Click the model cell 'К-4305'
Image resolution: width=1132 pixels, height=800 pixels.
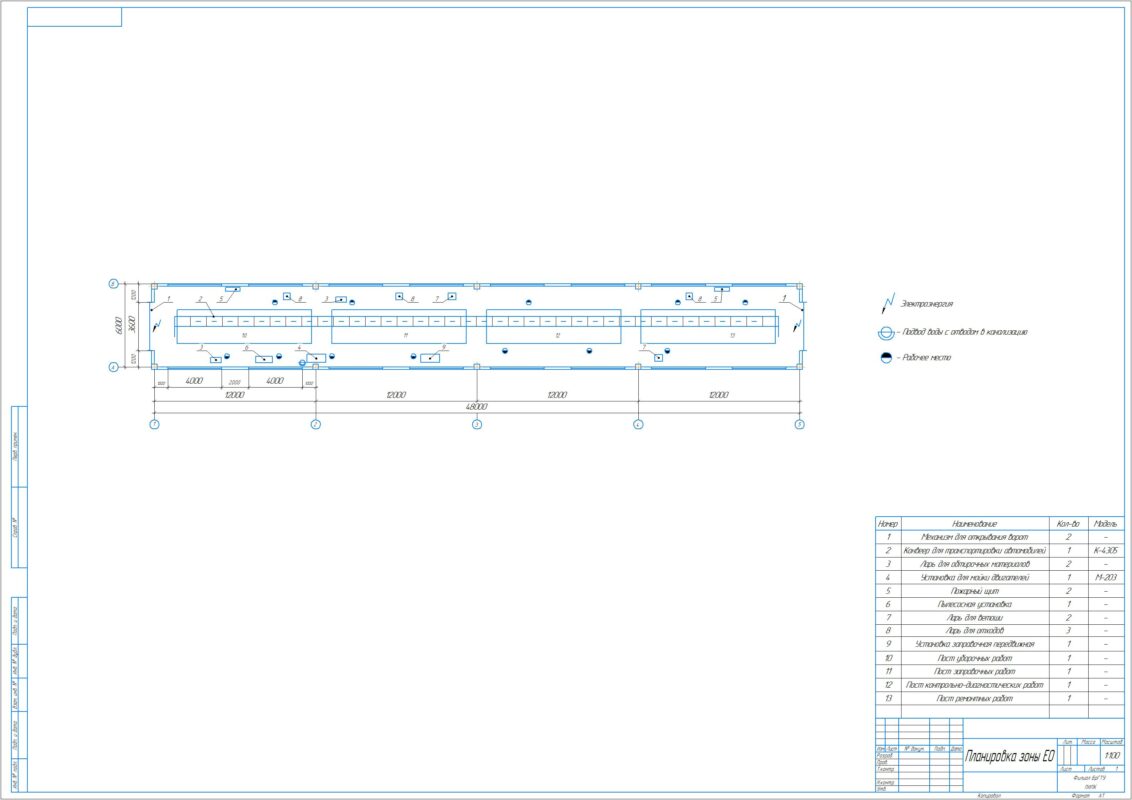tap(1106, 550)
